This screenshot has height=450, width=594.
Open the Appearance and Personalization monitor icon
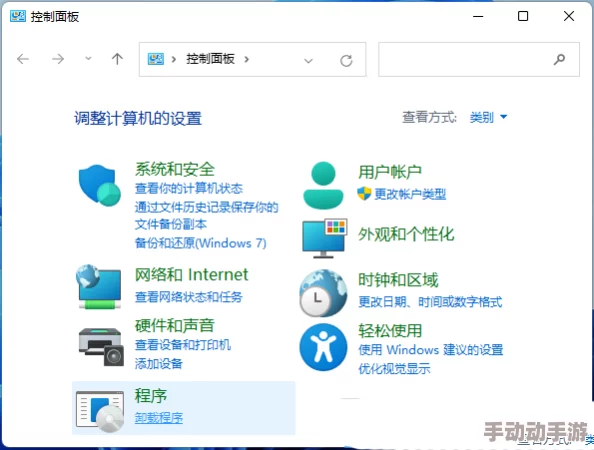tap(325, 238)
